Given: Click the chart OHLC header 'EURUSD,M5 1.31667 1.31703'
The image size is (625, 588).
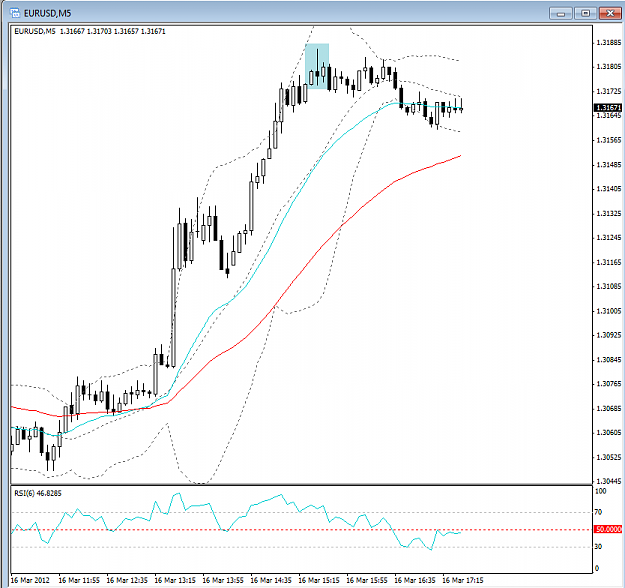Looking at the screenshot, I should point(90,31).
